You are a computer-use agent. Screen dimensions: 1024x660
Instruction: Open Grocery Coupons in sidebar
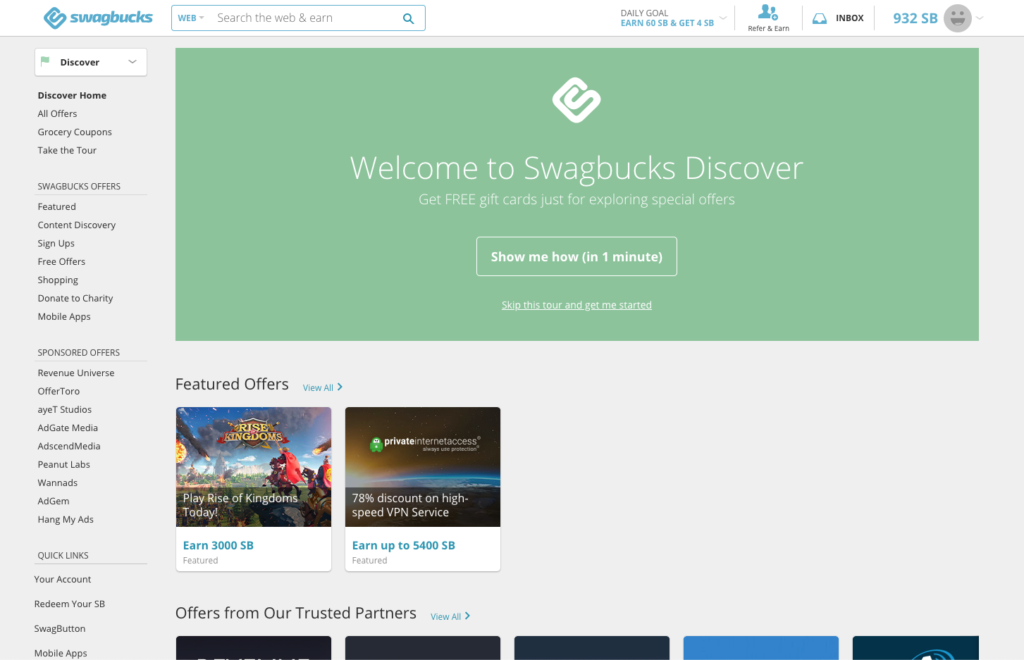pyautogui.click(x=74, y=132)
